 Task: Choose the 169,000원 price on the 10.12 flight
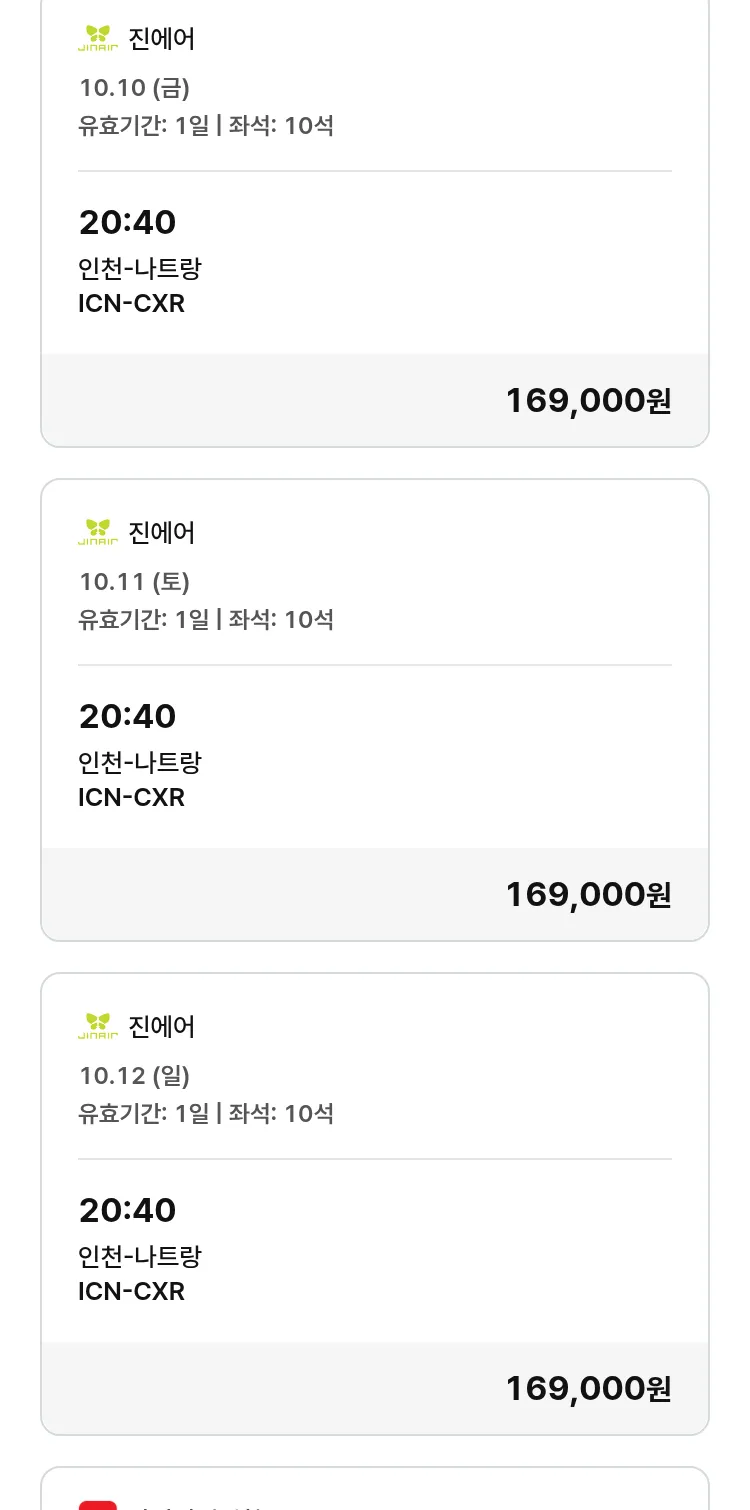[x=588, y=1388]
